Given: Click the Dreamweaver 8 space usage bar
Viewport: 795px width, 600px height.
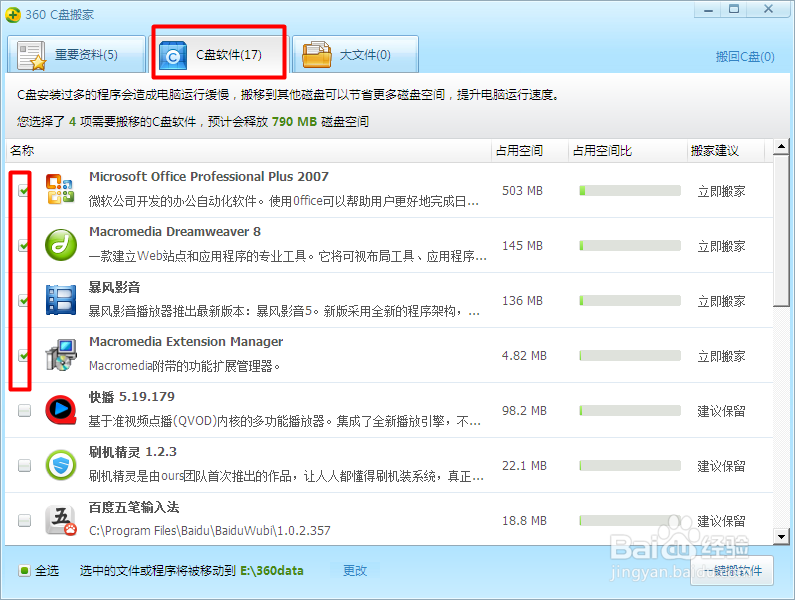Looking at the screenshot, I should click(x=630, y=245).
